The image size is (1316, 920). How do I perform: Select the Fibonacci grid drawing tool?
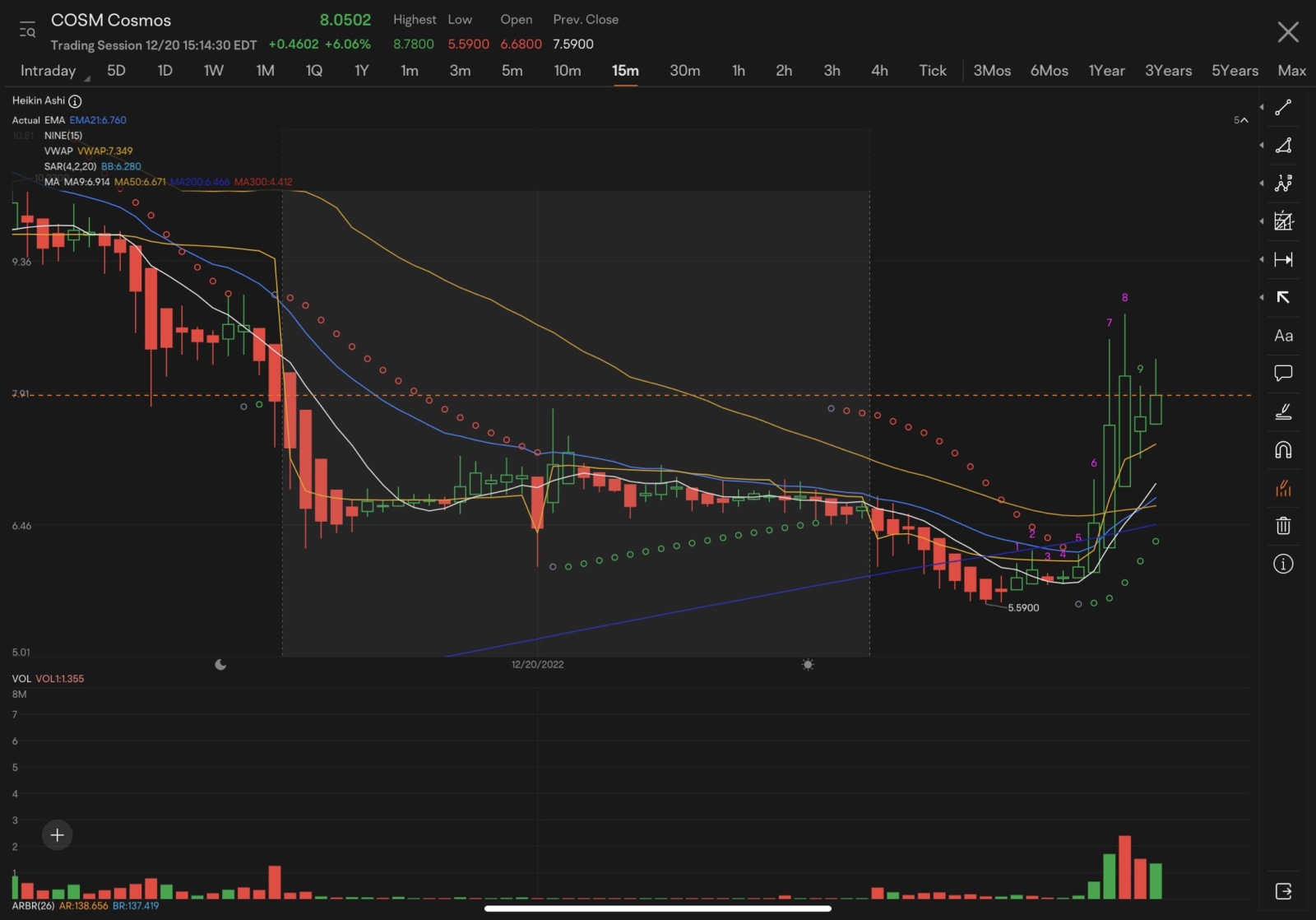[1283, 221]
